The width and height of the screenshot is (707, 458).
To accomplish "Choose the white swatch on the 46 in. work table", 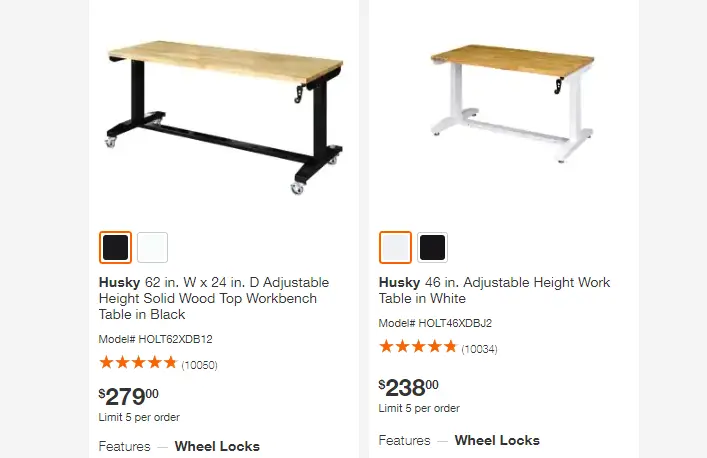I will pos(395,247).
